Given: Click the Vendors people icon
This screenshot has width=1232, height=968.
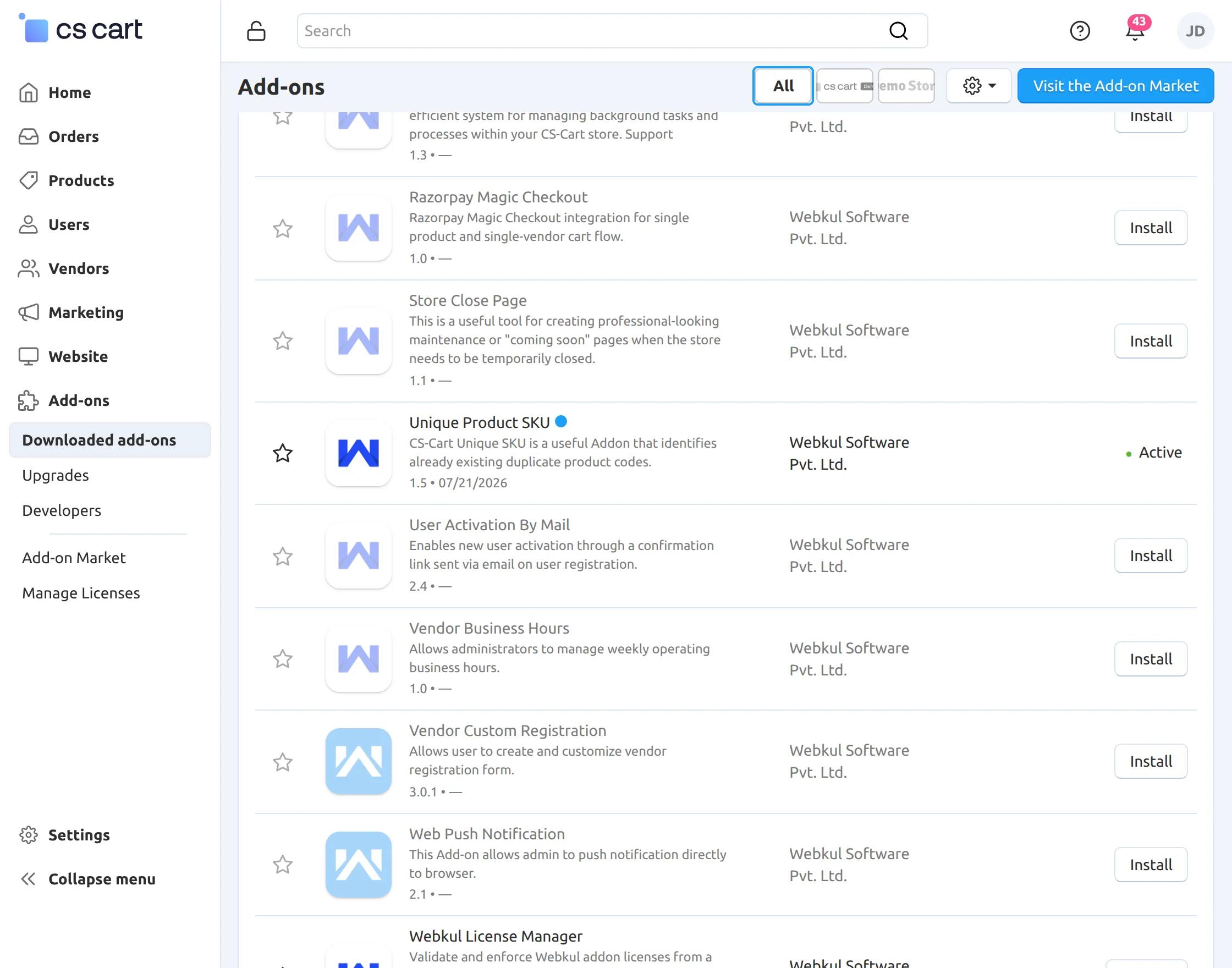Looking at the screenshot, I should click(29, 268).
